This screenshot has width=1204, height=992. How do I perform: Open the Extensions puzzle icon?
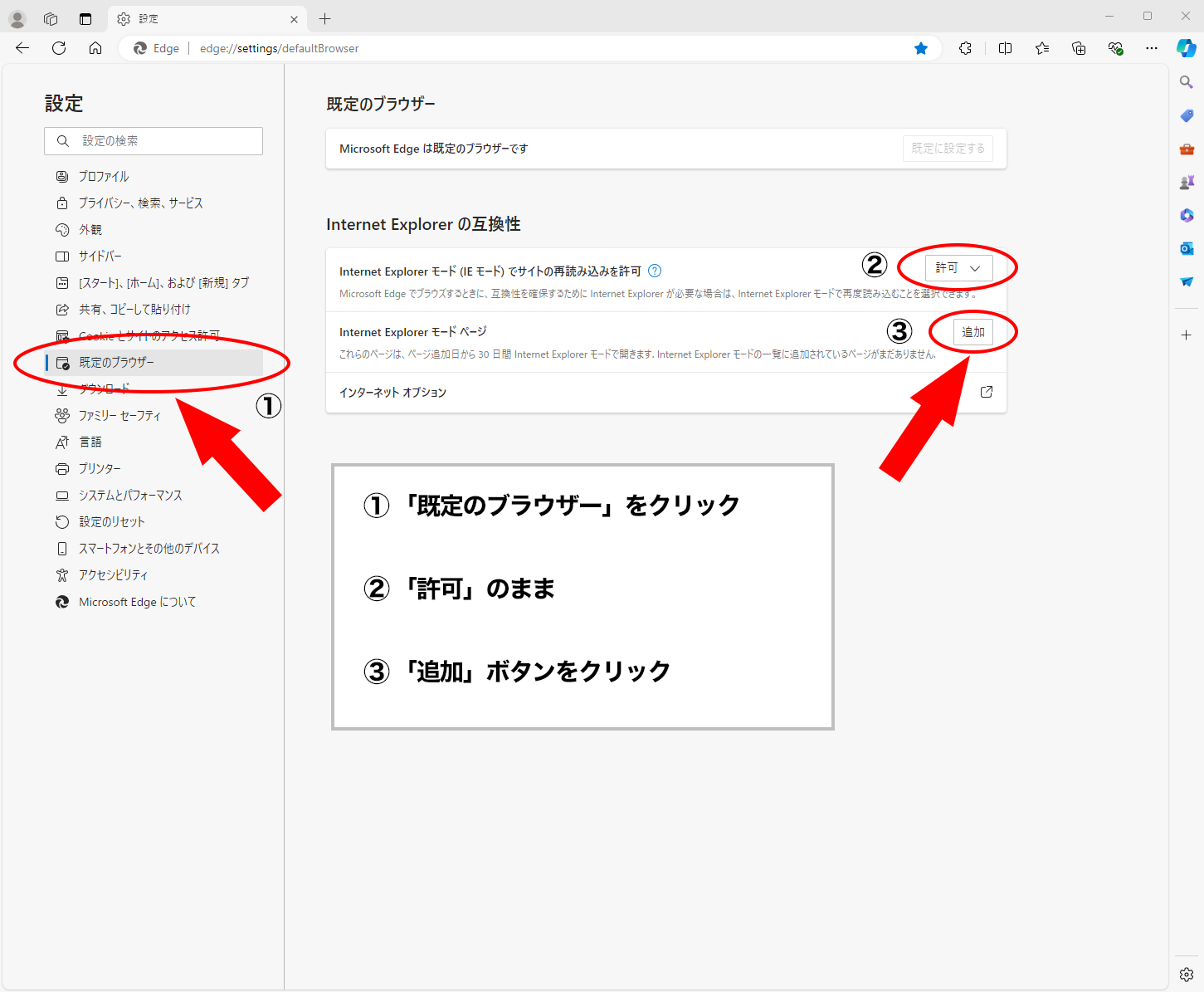pyautogui.click(x=965, y=48)
